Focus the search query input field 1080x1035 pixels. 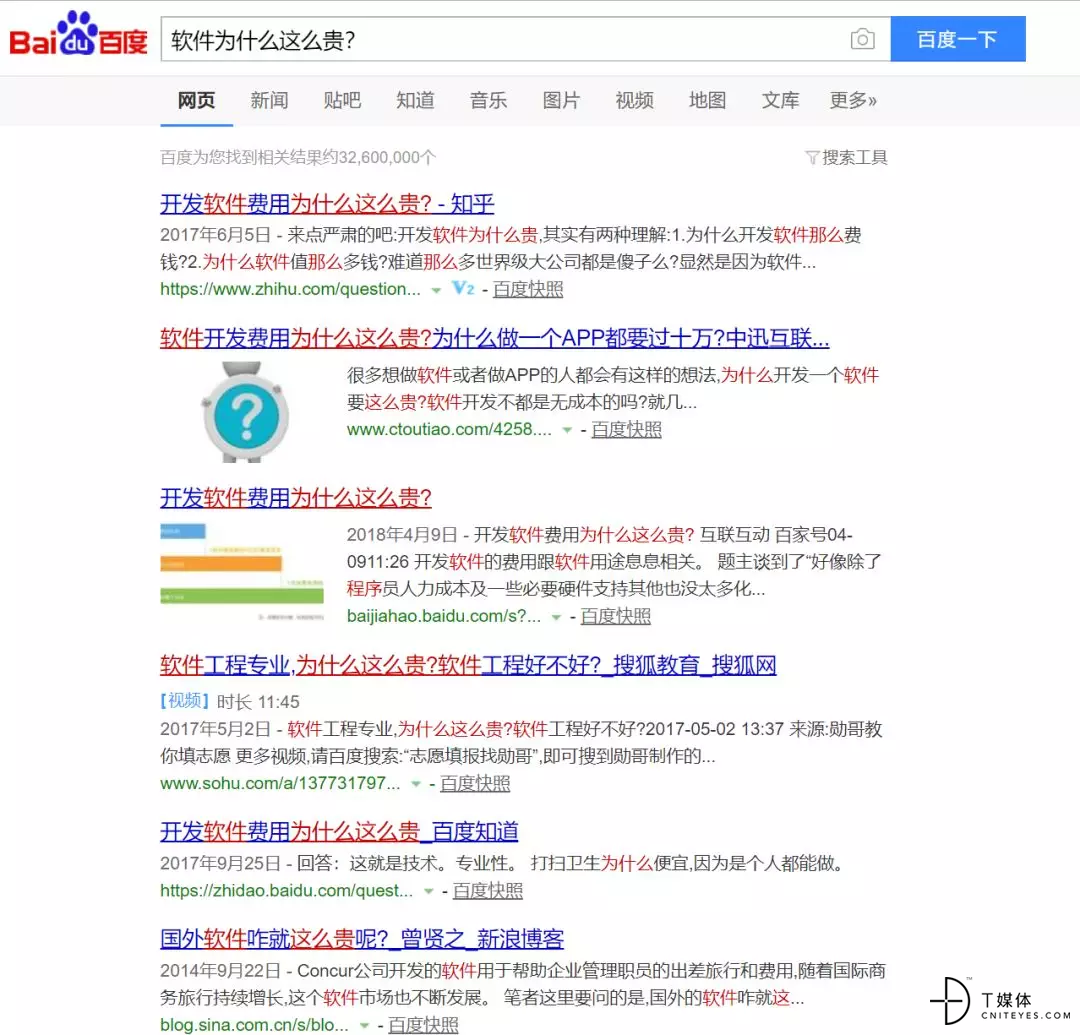pos(526,39)
